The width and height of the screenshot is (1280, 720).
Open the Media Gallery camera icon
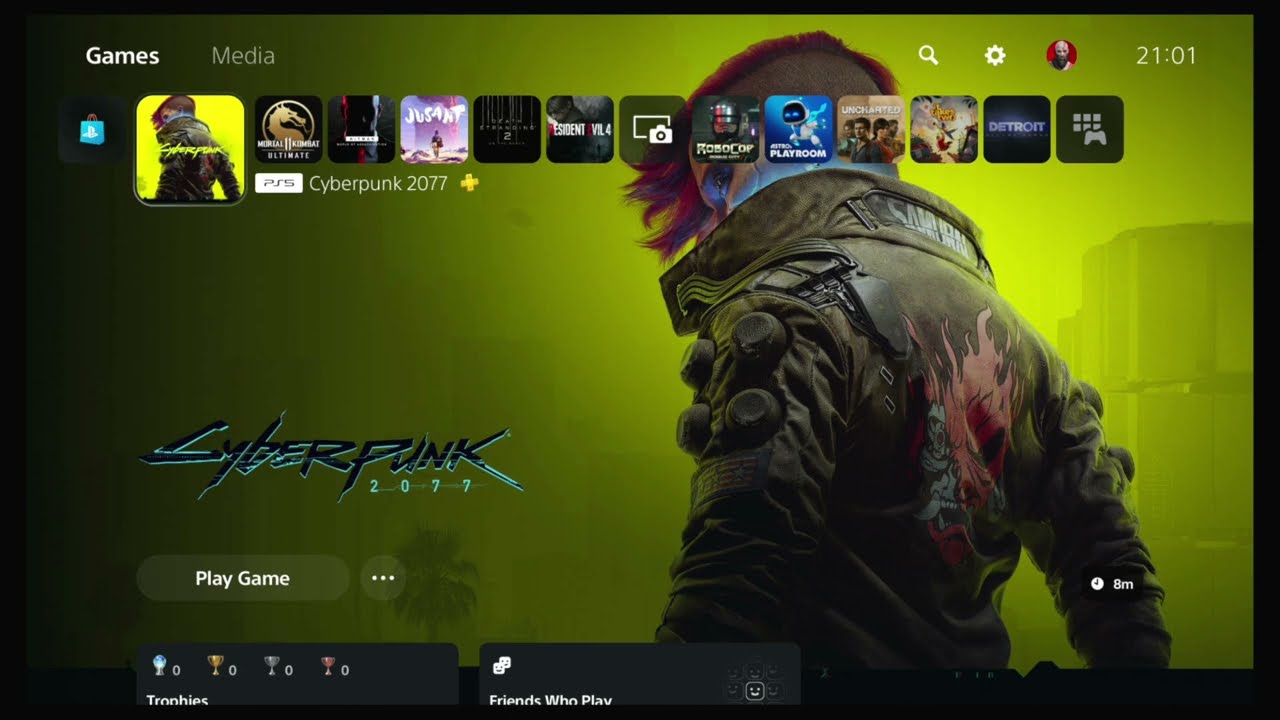point(653,129)
